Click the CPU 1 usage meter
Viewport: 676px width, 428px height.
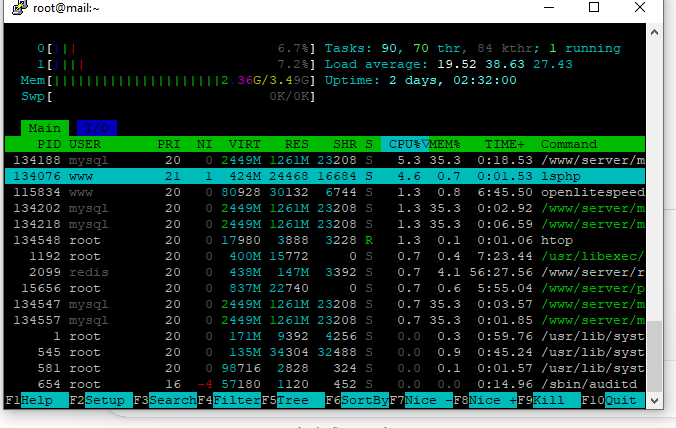(x=176, y=64)
